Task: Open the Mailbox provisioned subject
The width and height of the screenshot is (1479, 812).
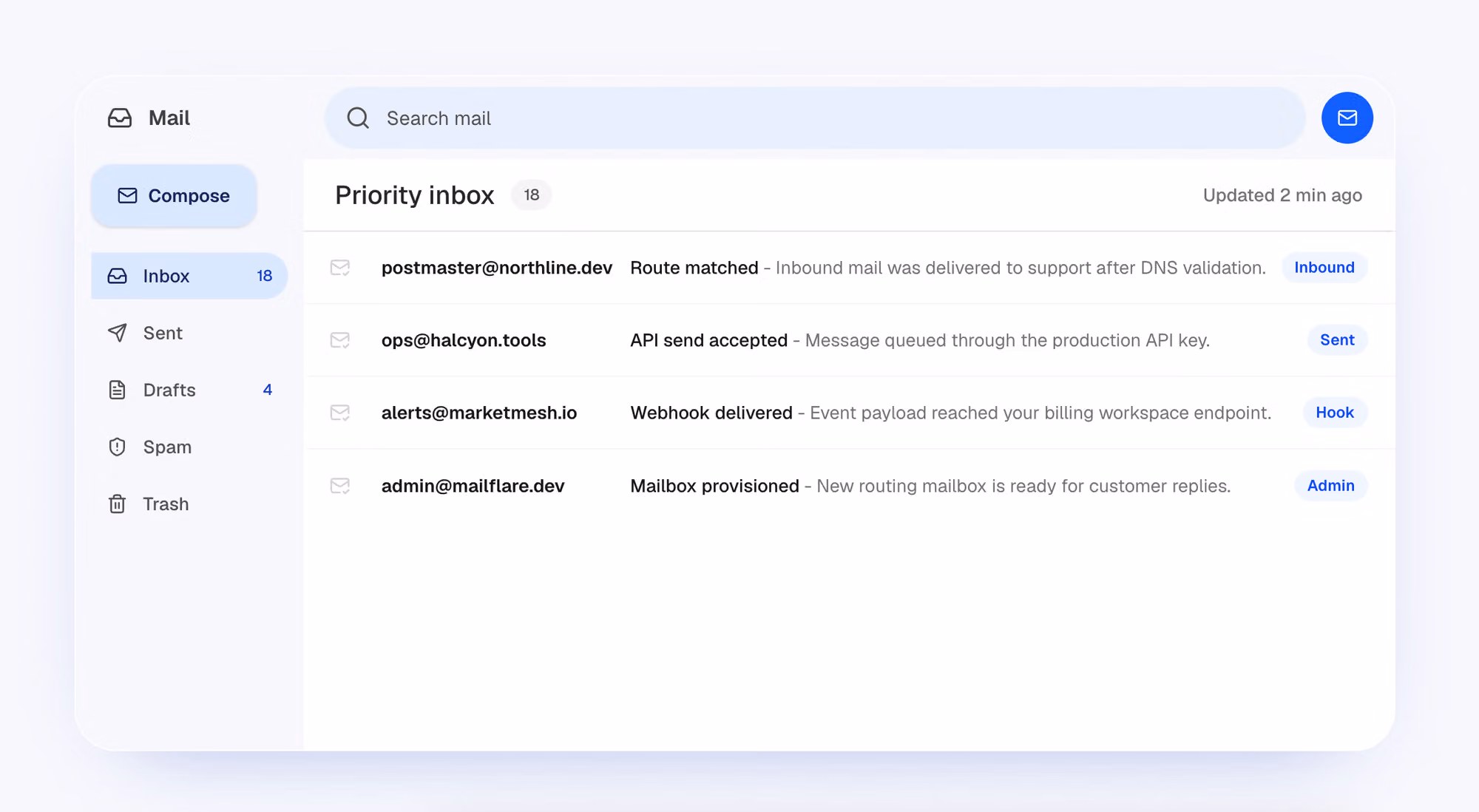Action: tap(714, 486)
